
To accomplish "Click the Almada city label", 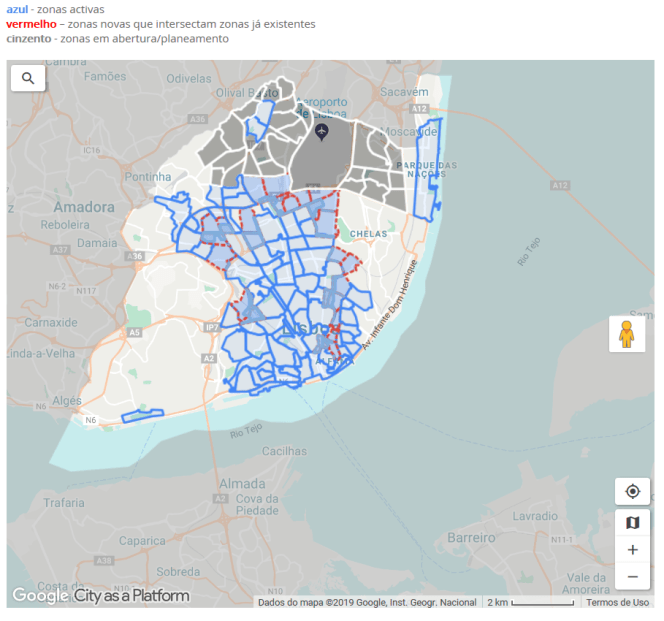I will pyautogui.click(x=241, y=483).
